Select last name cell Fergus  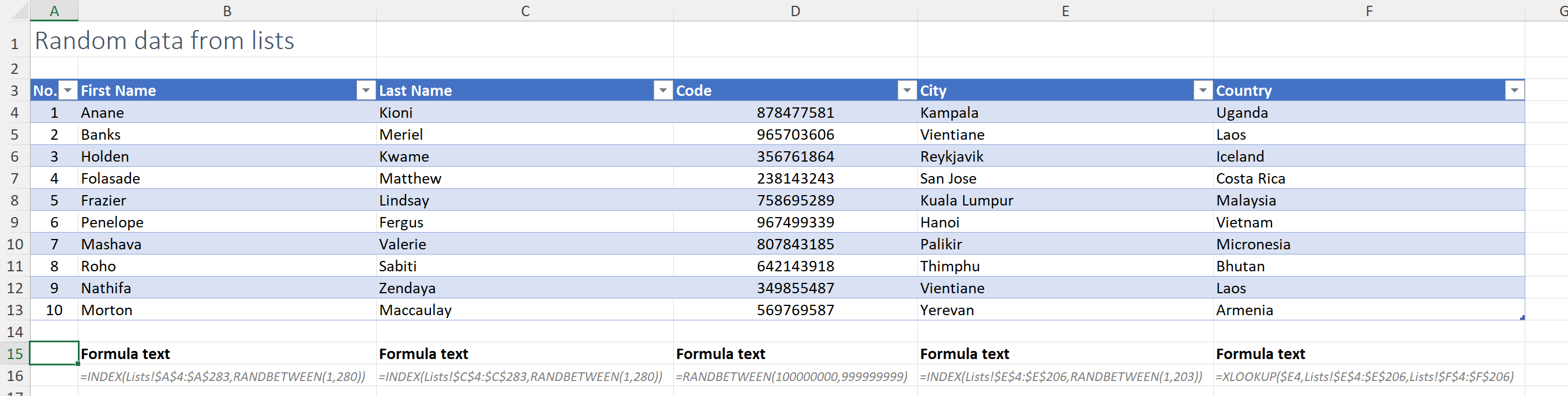(x=525, y=222)
